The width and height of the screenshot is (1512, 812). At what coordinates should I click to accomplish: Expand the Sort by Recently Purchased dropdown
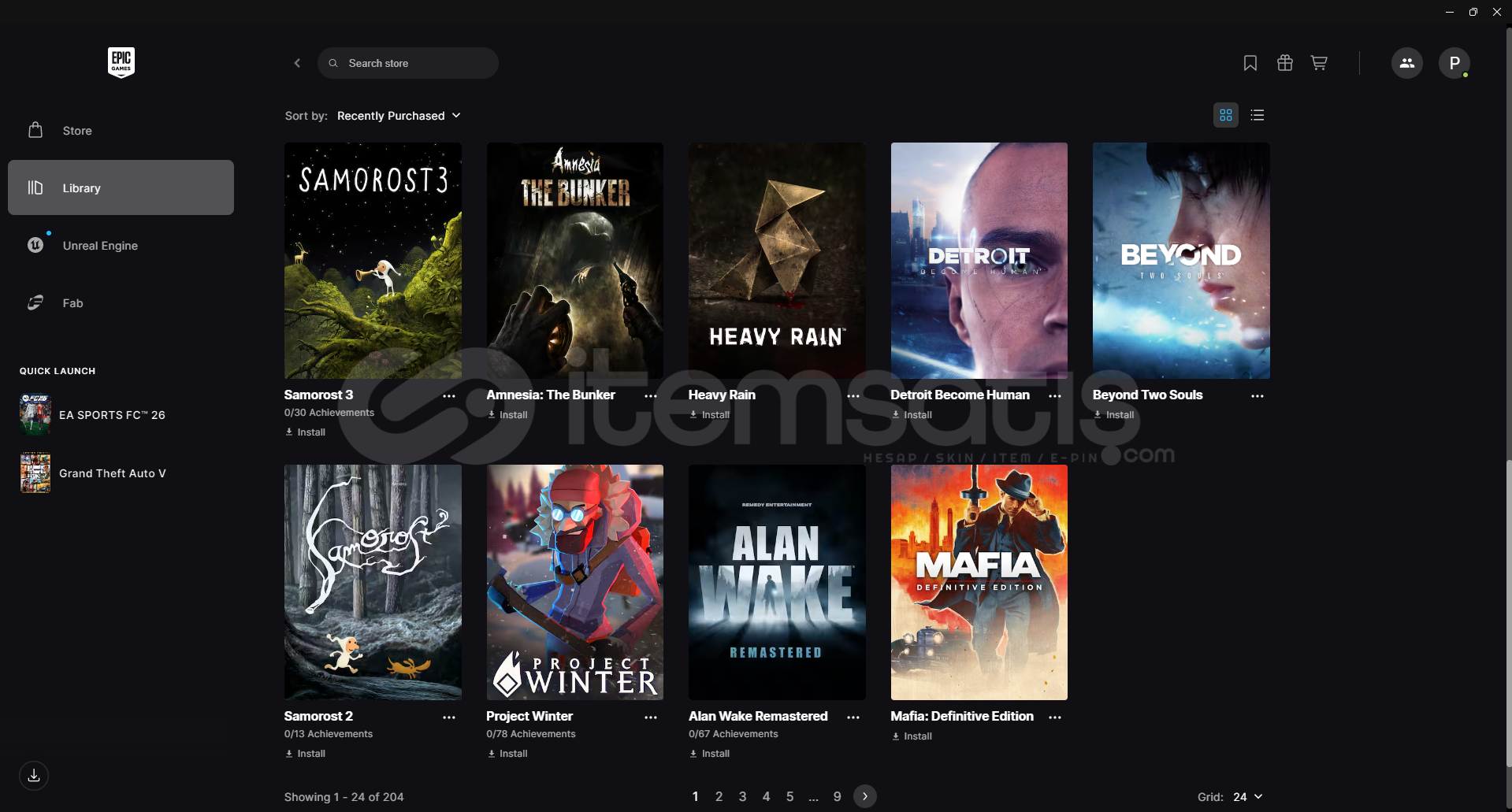coord(399,116)
